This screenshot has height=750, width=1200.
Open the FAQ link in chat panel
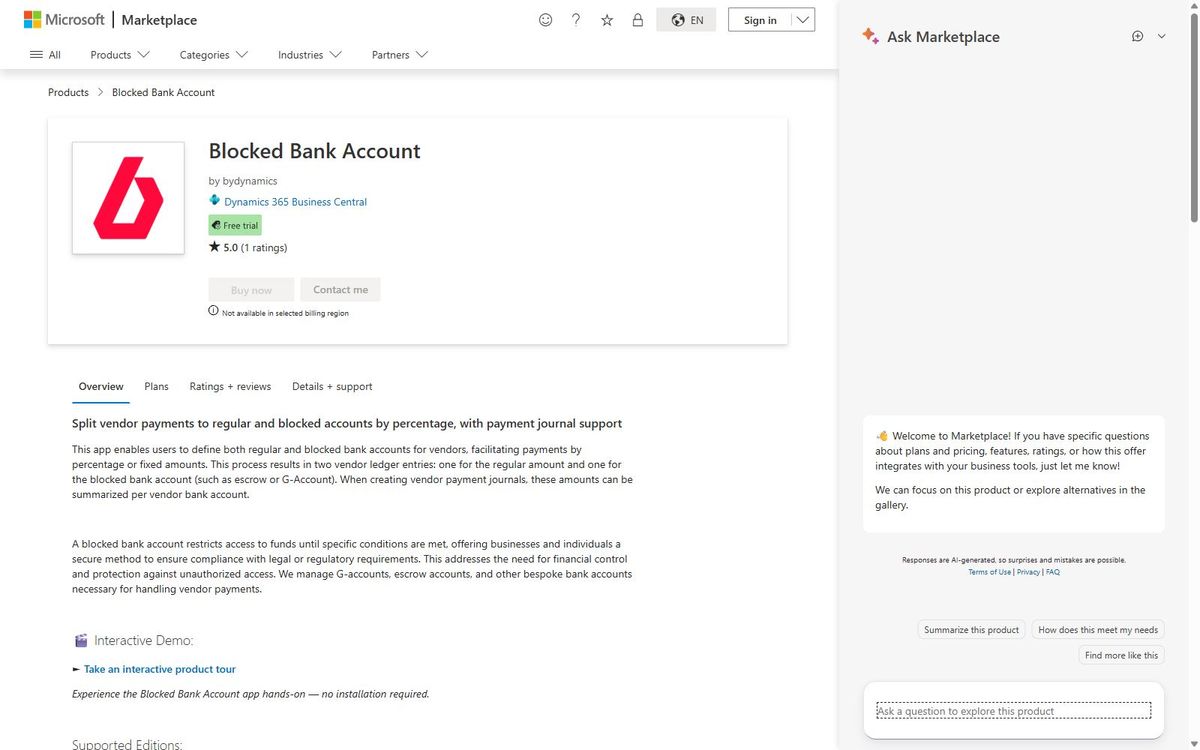[1053, 572]
